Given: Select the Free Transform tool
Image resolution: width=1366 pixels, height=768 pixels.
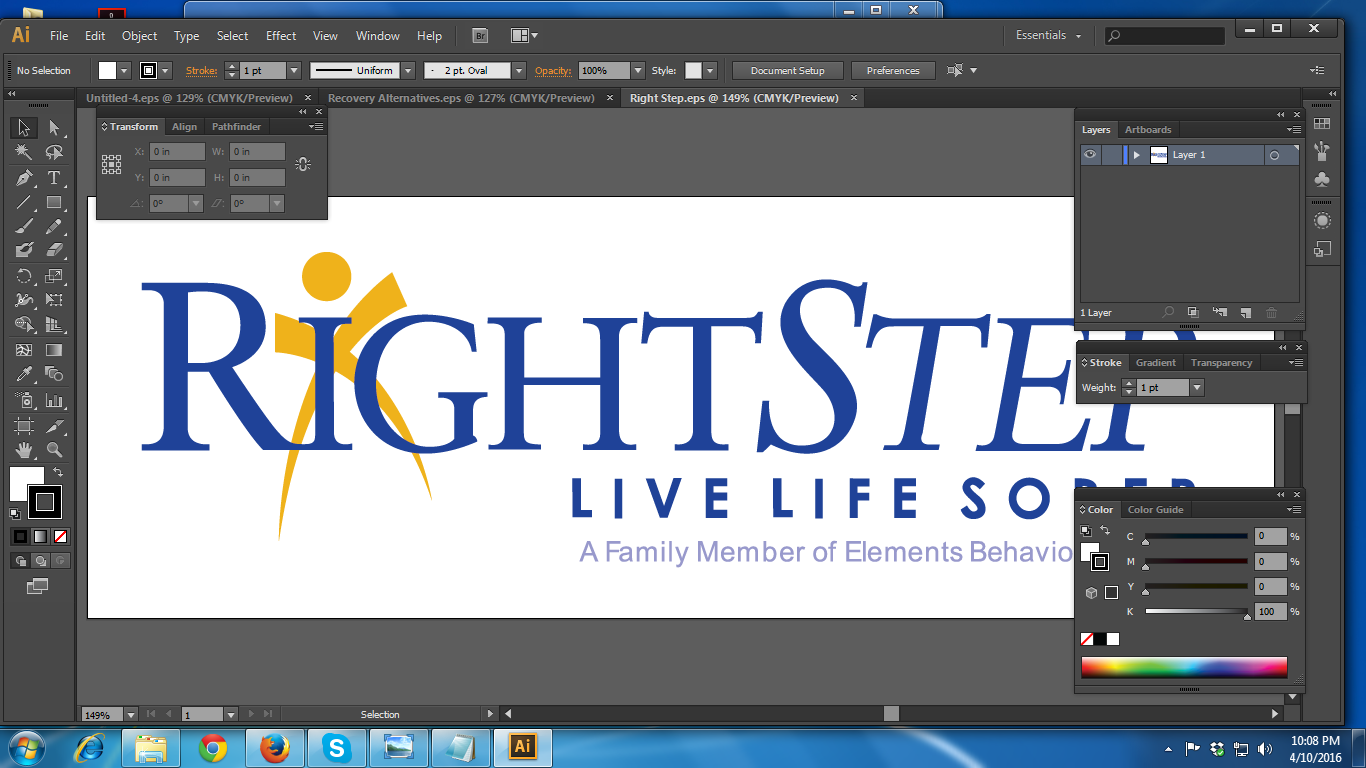Looking at the screenshot, I should (x=54, y=300).
